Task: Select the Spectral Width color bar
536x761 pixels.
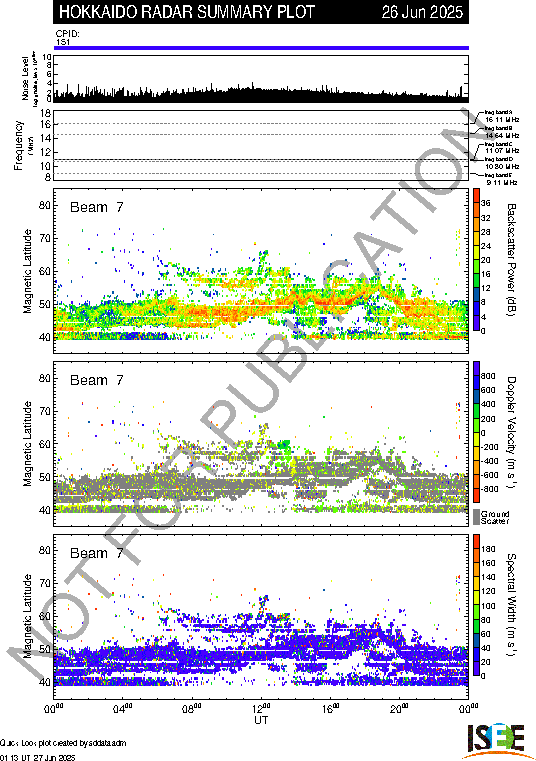Action: (x=476, y=605)
